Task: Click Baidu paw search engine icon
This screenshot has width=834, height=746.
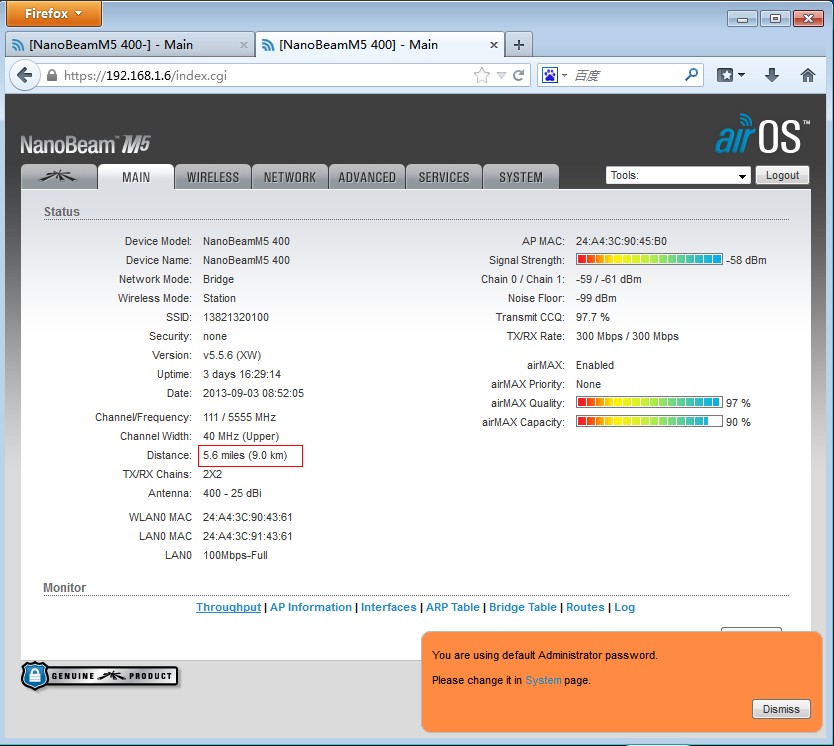Action: tap(549, 75)
